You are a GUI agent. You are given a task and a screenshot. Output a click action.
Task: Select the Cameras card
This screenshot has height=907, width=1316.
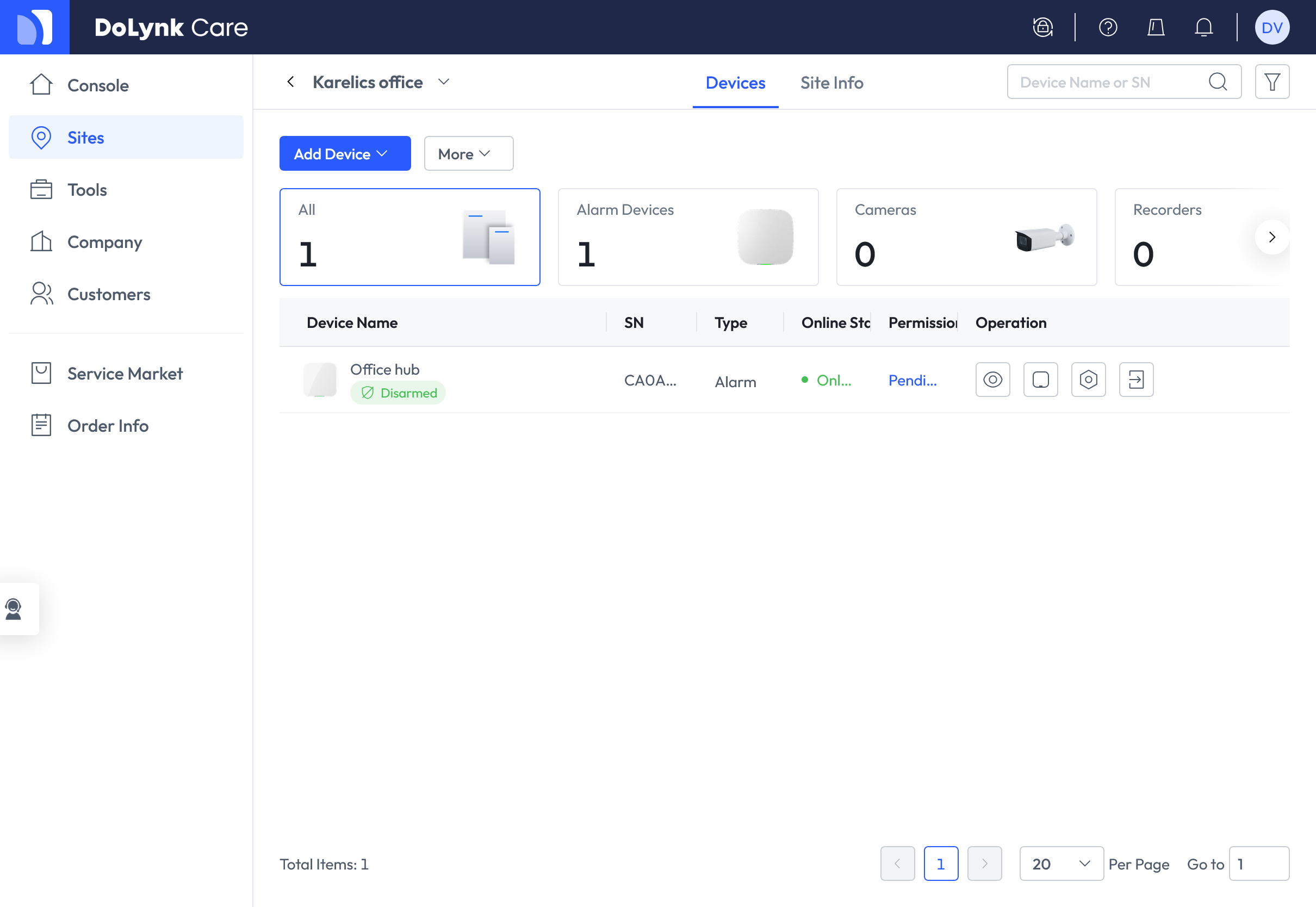966,237
